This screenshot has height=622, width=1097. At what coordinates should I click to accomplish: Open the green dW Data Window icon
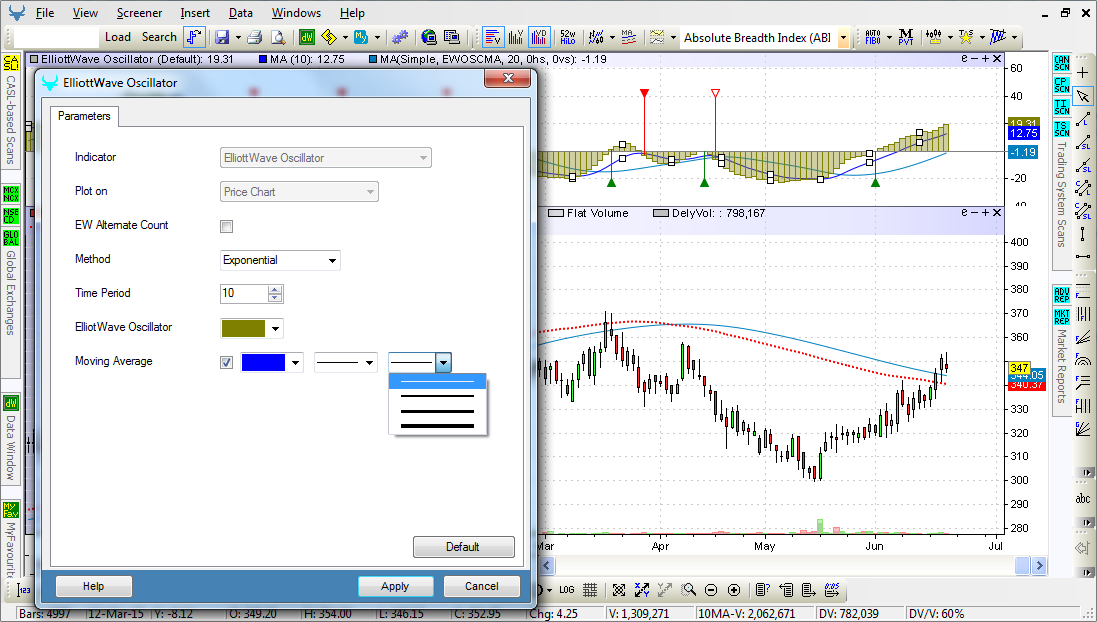pos(306,37)
